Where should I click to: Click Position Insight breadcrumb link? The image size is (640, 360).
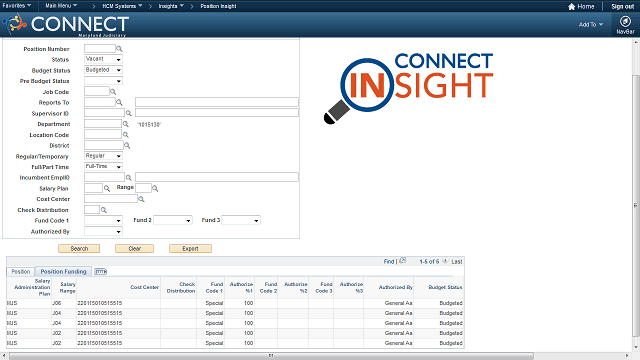point(218,6)
